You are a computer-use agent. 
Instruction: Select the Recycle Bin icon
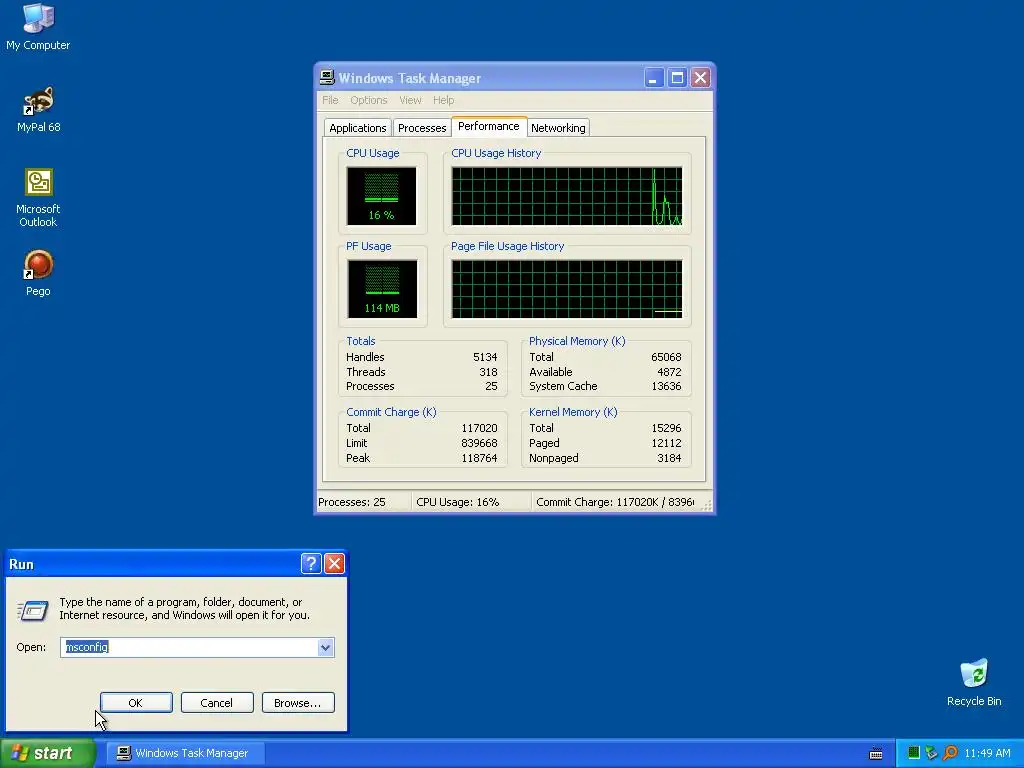(974, 682)
